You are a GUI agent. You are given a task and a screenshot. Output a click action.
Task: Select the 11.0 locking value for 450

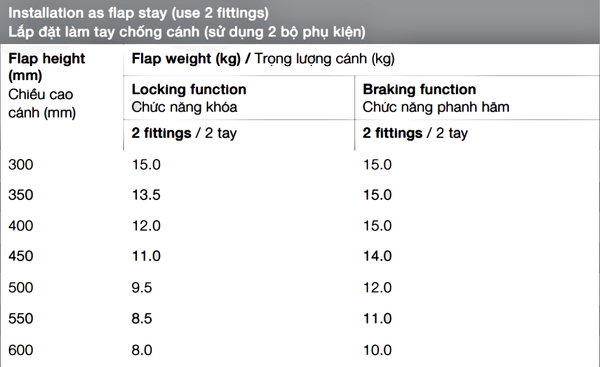[146, 256]
